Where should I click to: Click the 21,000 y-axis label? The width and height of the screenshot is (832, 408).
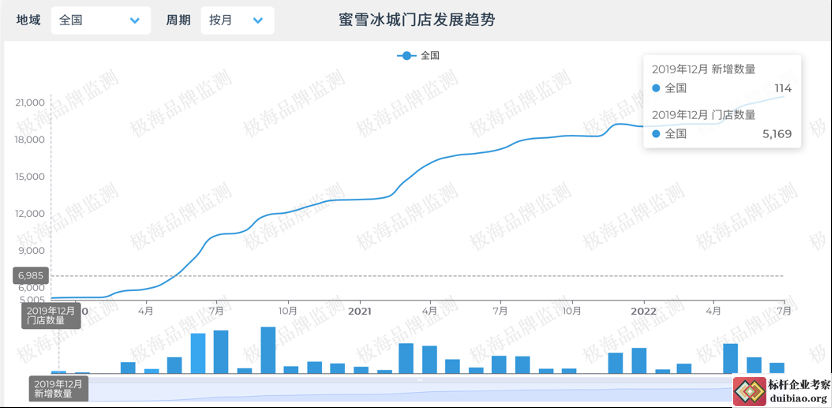coord(29,102)
